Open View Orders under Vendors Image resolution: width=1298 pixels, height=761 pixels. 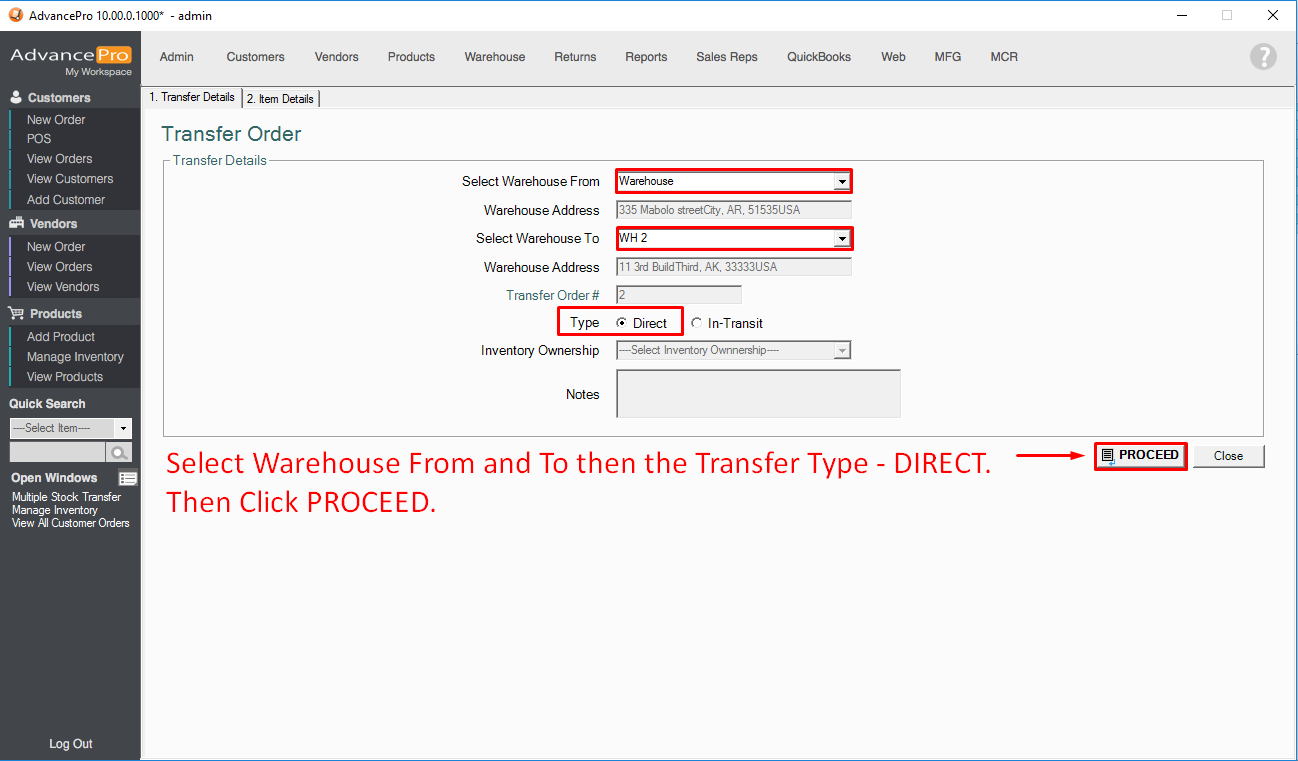(59, 267)
